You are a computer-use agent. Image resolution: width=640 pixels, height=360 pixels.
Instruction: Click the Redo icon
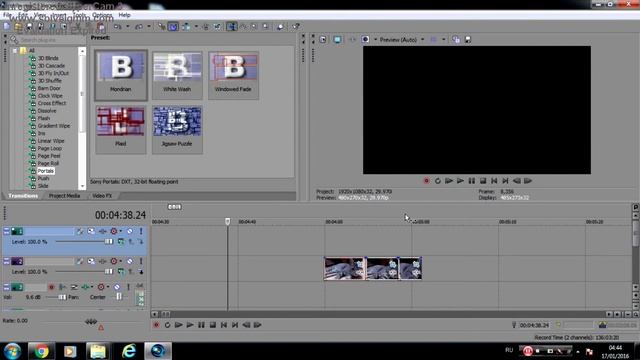(x=139, y=27)
